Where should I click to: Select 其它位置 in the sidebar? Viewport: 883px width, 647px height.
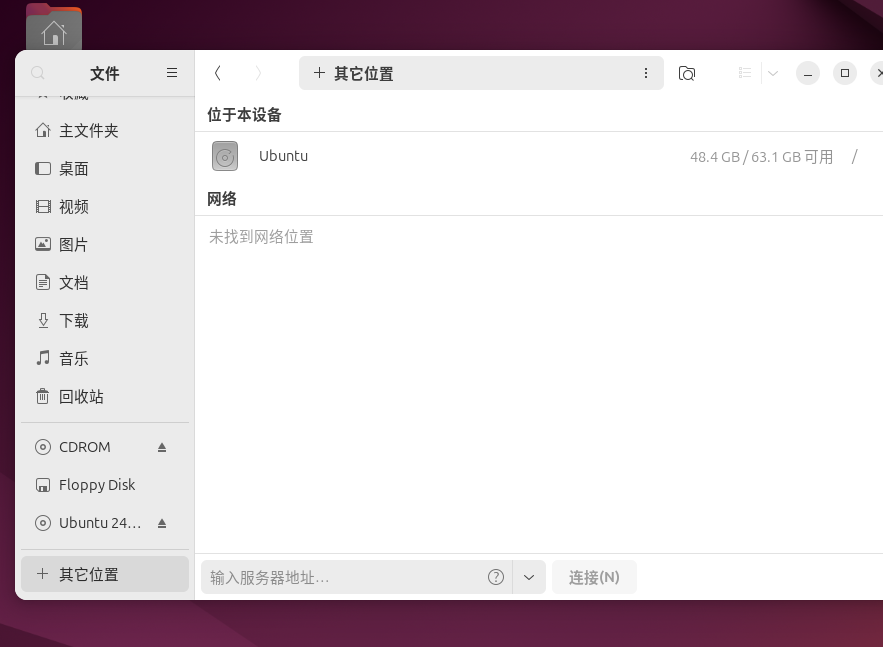[105, 574]
